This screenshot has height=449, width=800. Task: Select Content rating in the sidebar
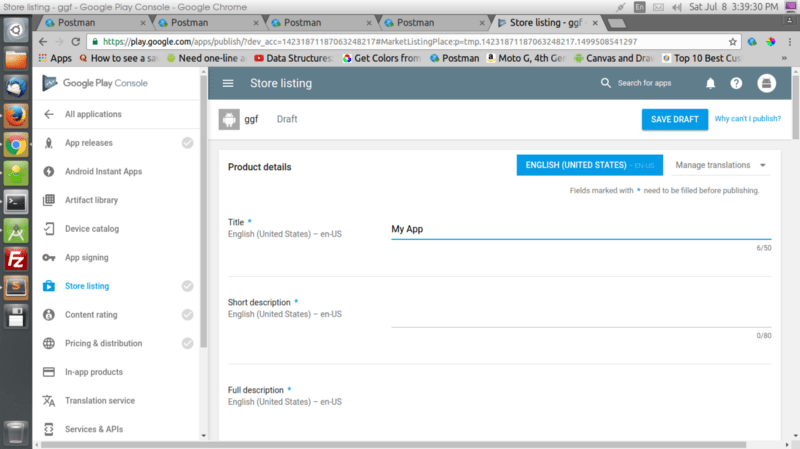pos(91,315)
